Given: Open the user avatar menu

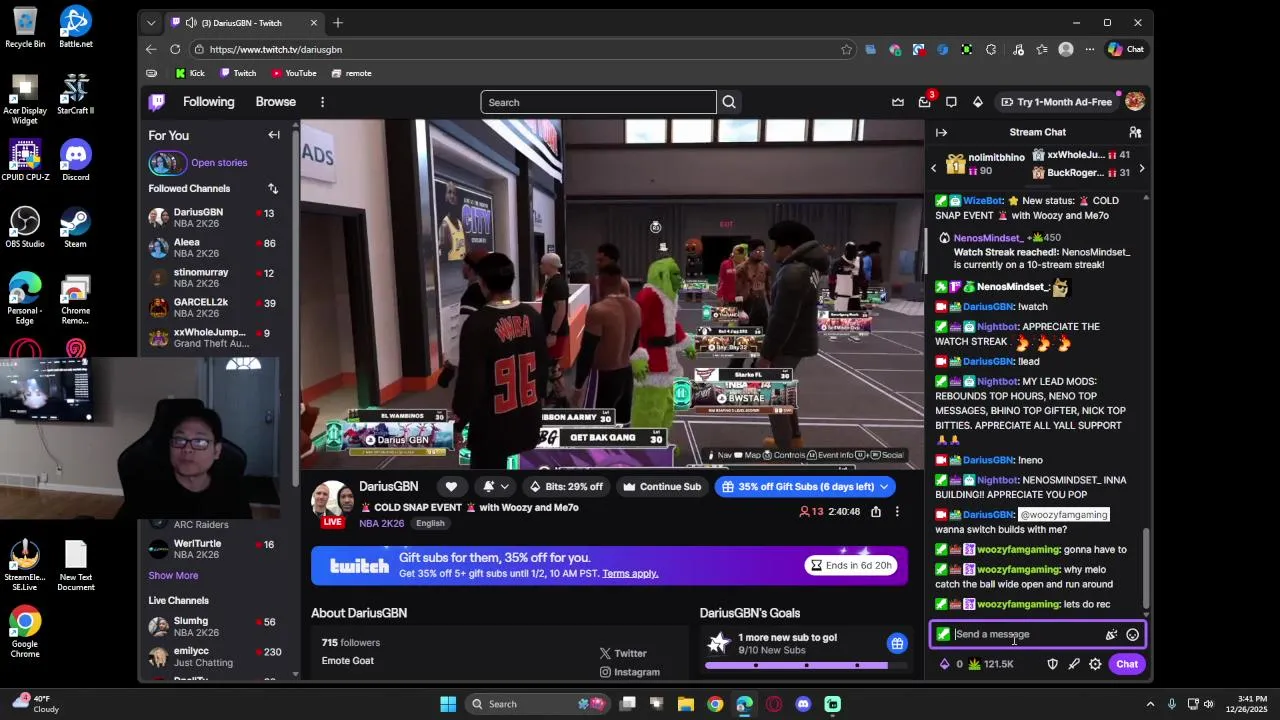Looking at the screenshot, I should point(1135,102).
